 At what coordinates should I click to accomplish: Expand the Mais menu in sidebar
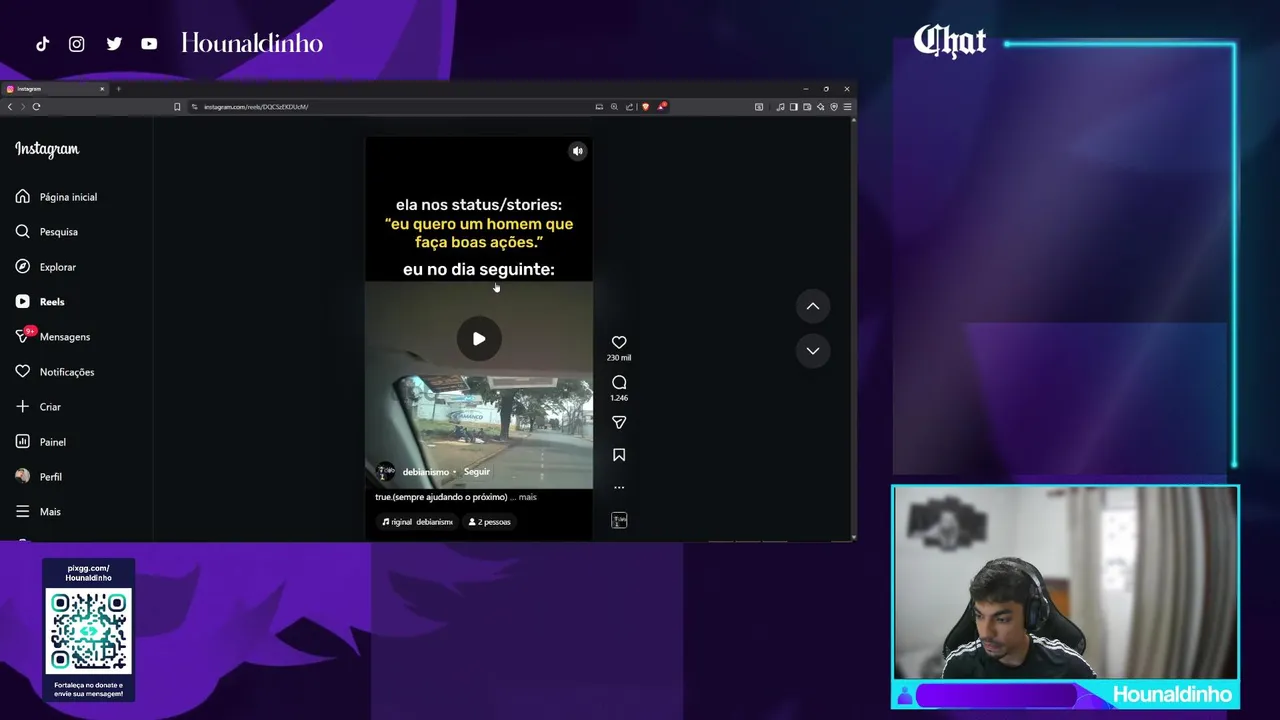pos(38,512)
